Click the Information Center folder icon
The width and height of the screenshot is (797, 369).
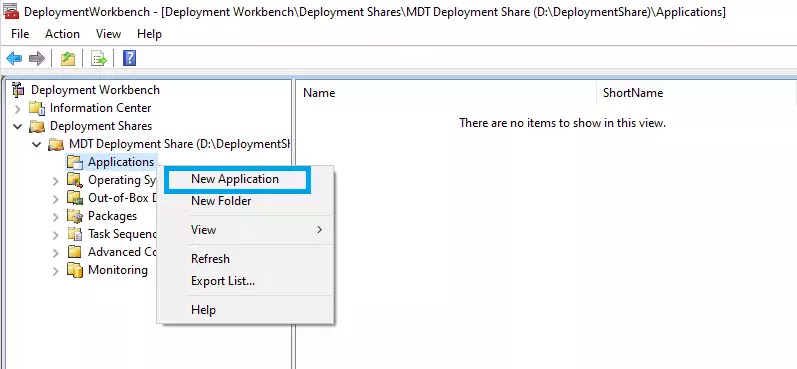coord(37,108)
